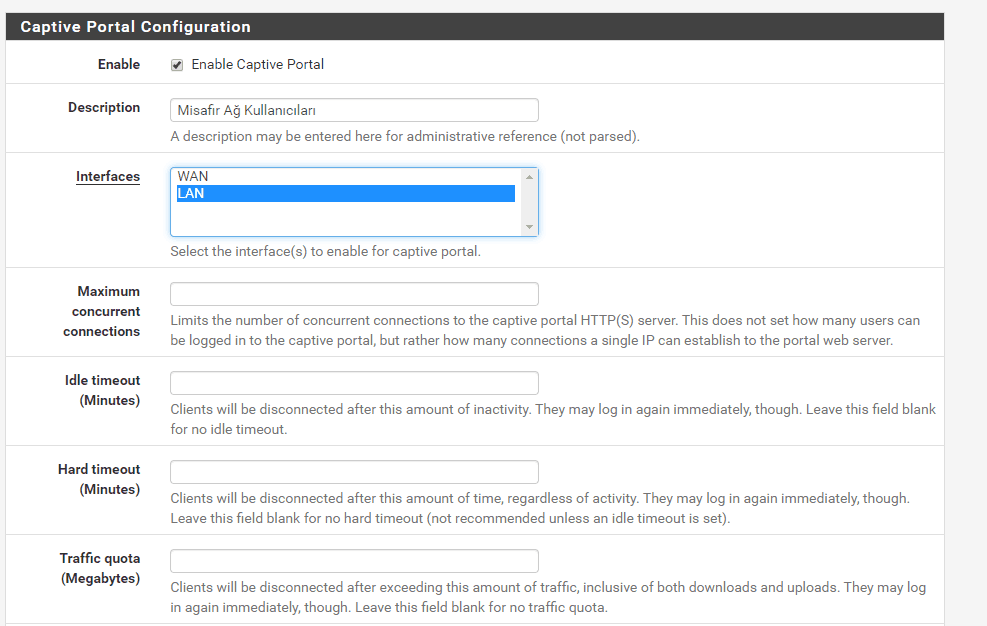The image size is (987, 626).
Task: Click the Hard timeout (Minutes) input
Action: pyautogui.click(x=354, y=472)
